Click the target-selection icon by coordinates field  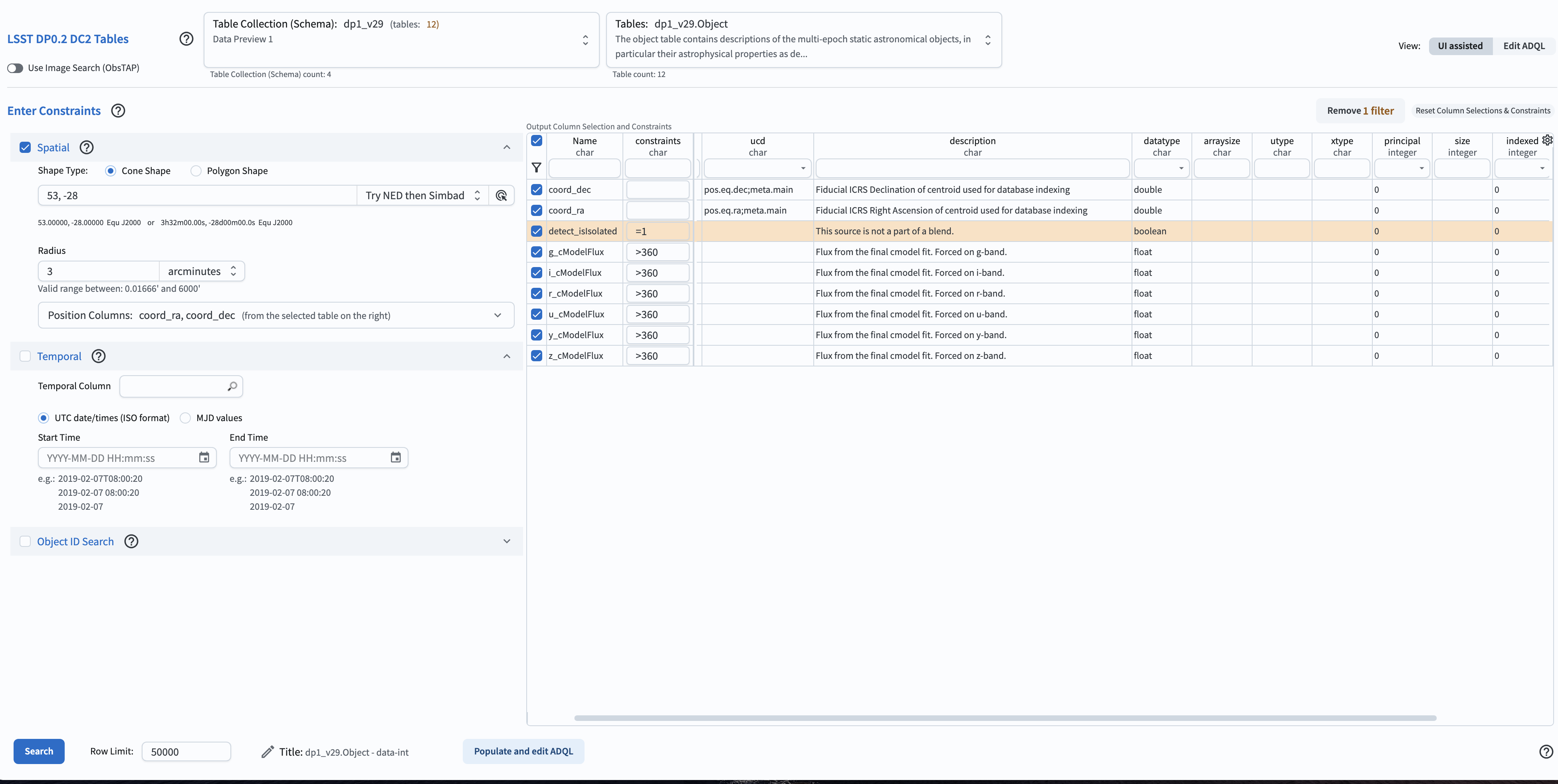coord(501,195)
